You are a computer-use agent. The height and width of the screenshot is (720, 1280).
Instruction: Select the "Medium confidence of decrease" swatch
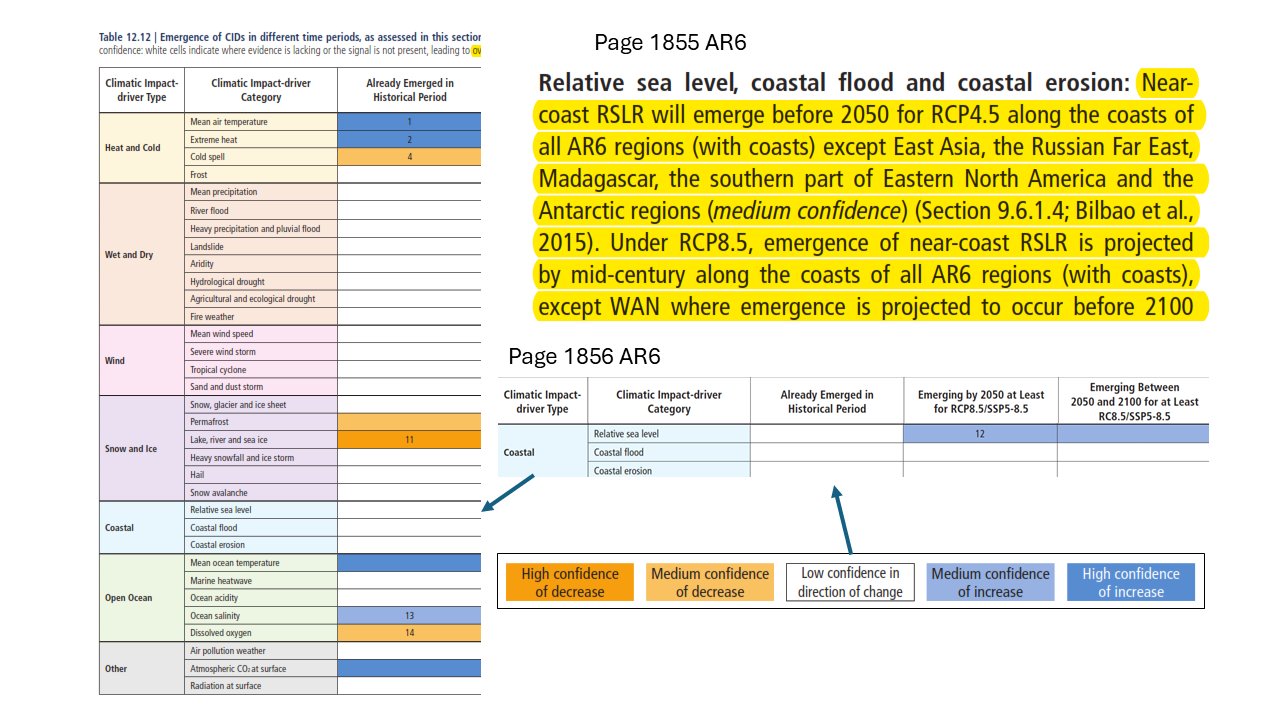pos(710,582)
